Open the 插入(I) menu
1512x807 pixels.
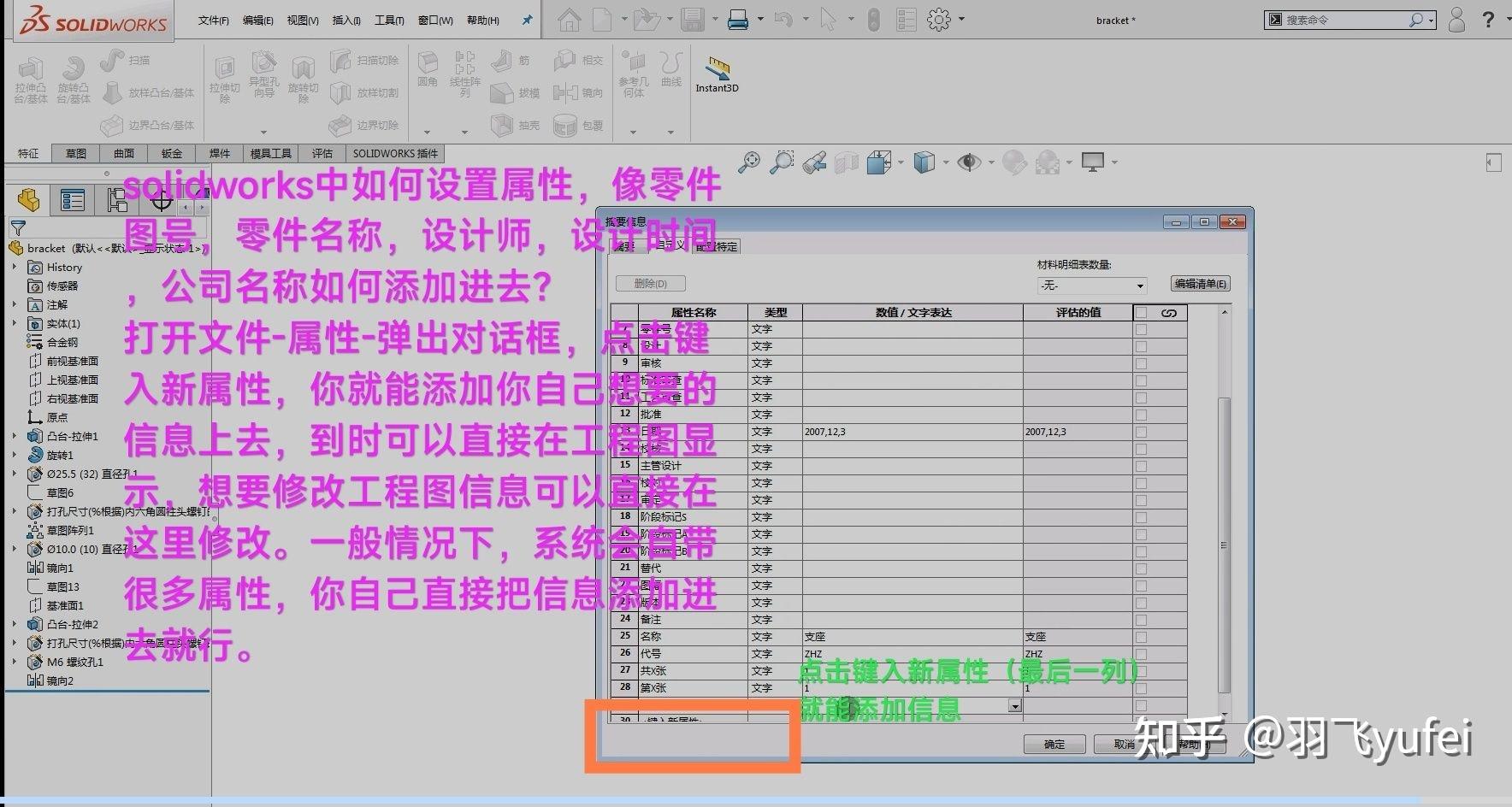coord(346,20)
